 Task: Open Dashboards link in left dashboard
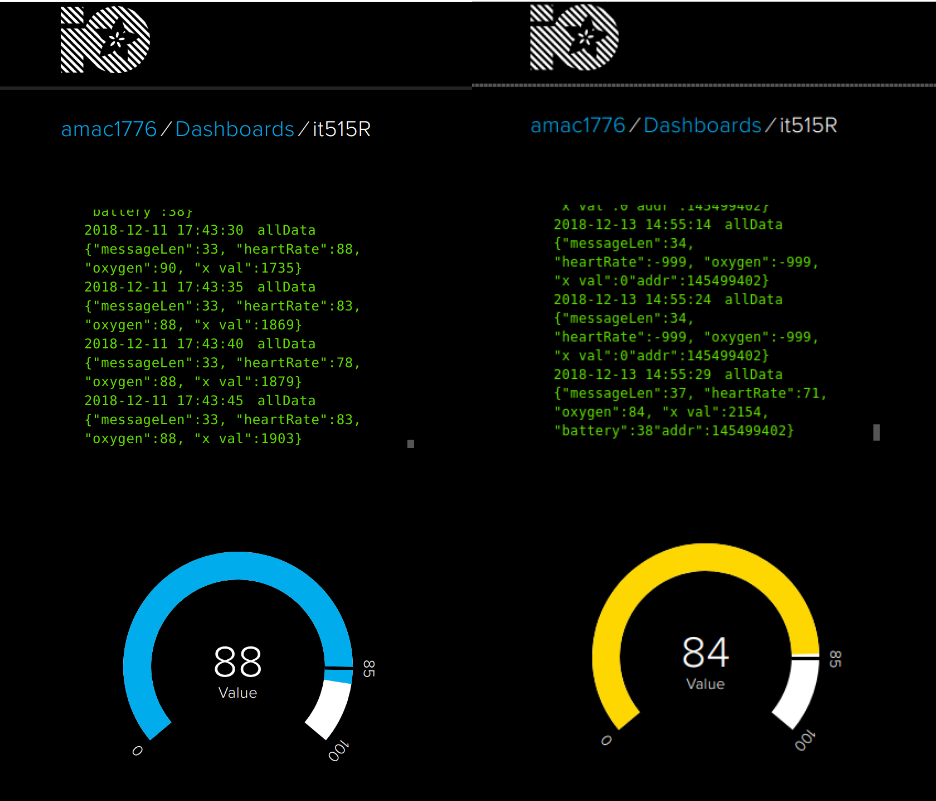coord(235,129)
